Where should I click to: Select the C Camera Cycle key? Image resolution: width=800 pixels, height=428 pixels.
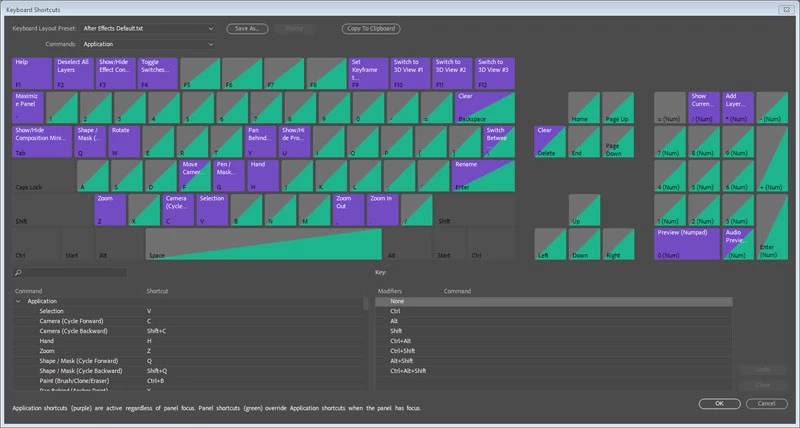(x=178, y=210)
